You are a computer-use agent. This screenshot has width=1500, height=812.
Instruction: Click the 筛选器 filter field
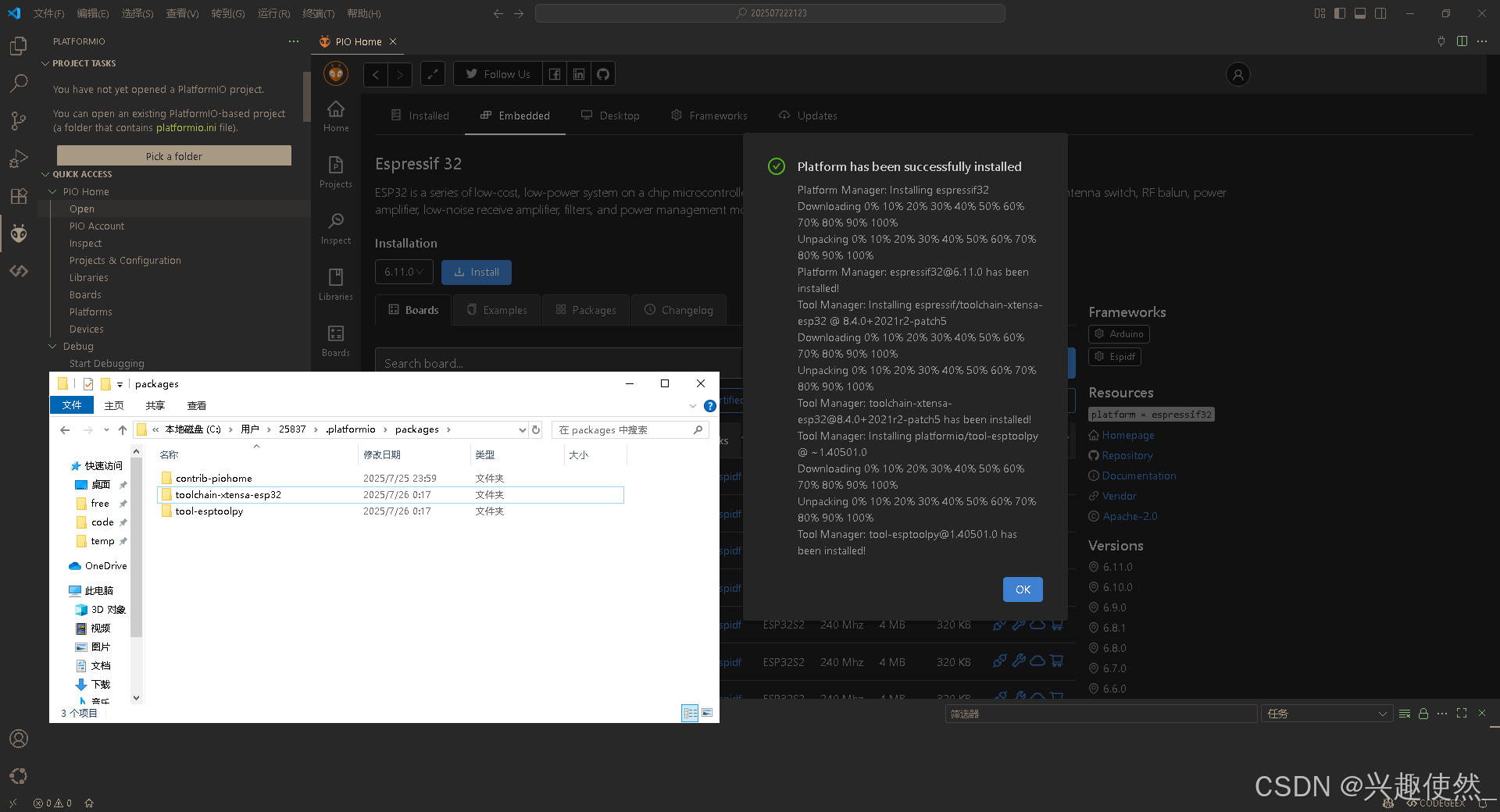pos(1101,714)
